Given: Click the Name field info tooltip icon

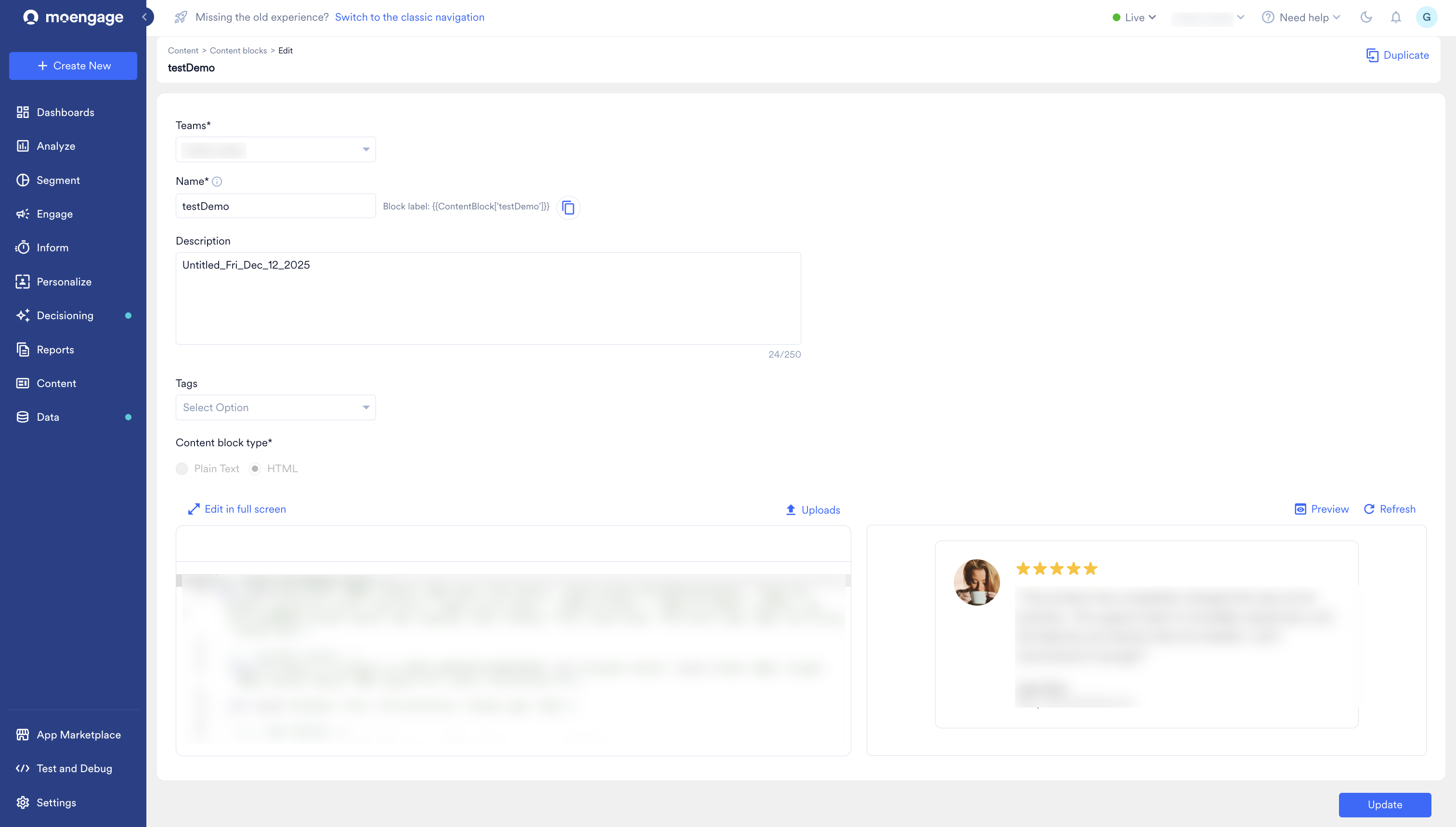Looking at the screenshot, I should [217, 182].
